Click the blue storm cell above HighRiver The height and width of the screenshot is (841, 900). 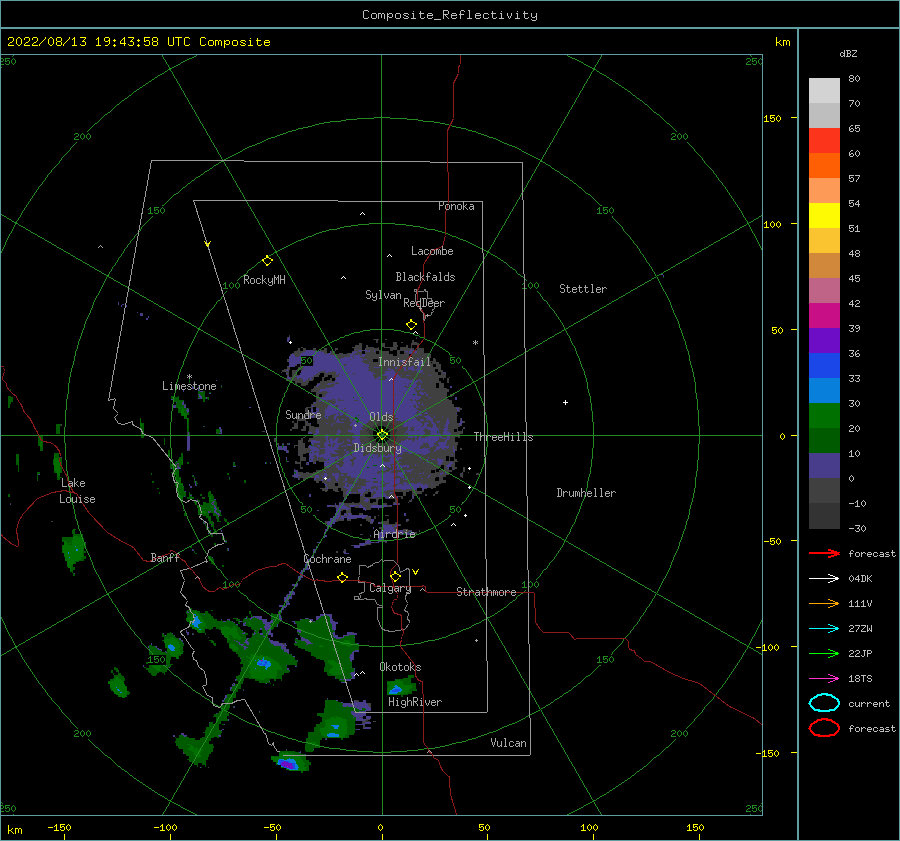[400, 687]
